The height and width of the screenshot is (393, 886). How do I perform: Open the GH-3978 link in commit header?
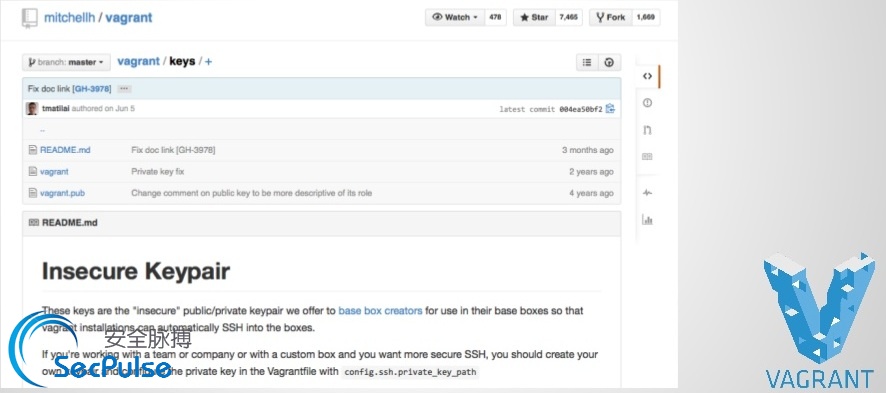point(92,89)
